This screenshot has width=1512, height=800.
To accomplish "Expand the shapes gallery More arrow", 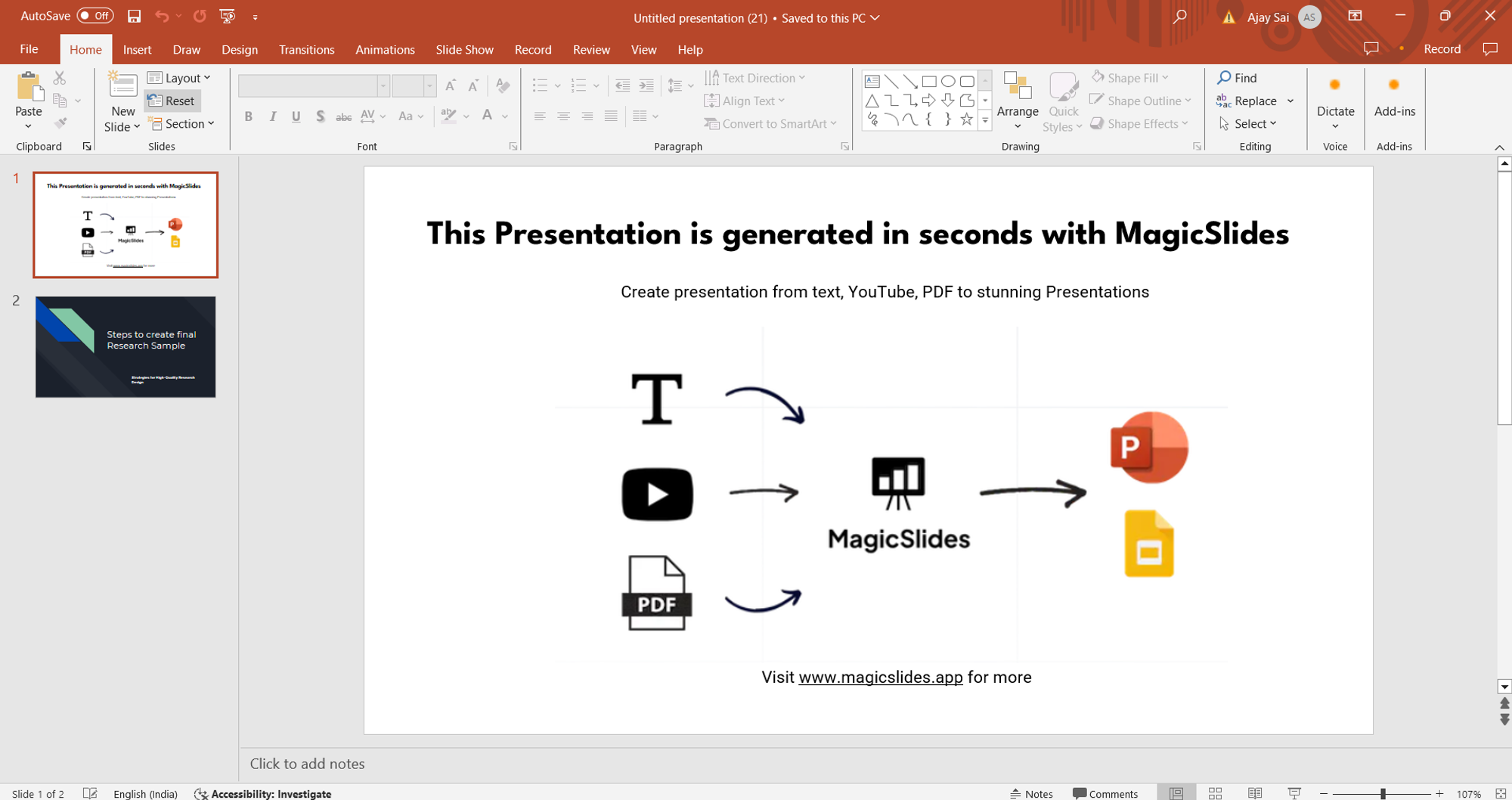I will pos(985,120).
